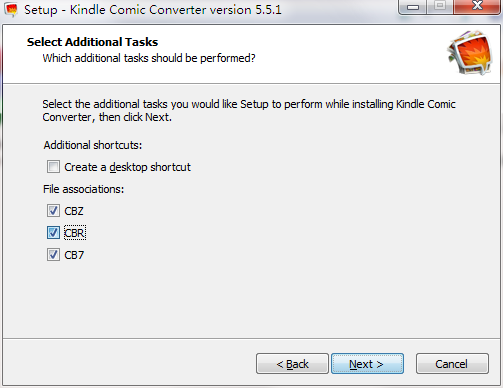This screenshot has width=503, height=388.
Task: Click the 'File associations:' group label
Action: pos(83,189)
